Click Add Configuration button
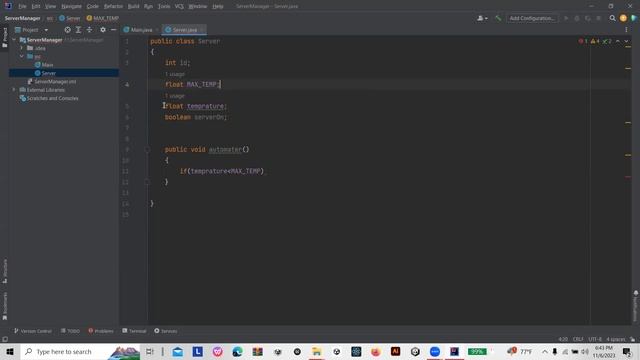The width and height of the screenshot is (640, 360). 532,18
